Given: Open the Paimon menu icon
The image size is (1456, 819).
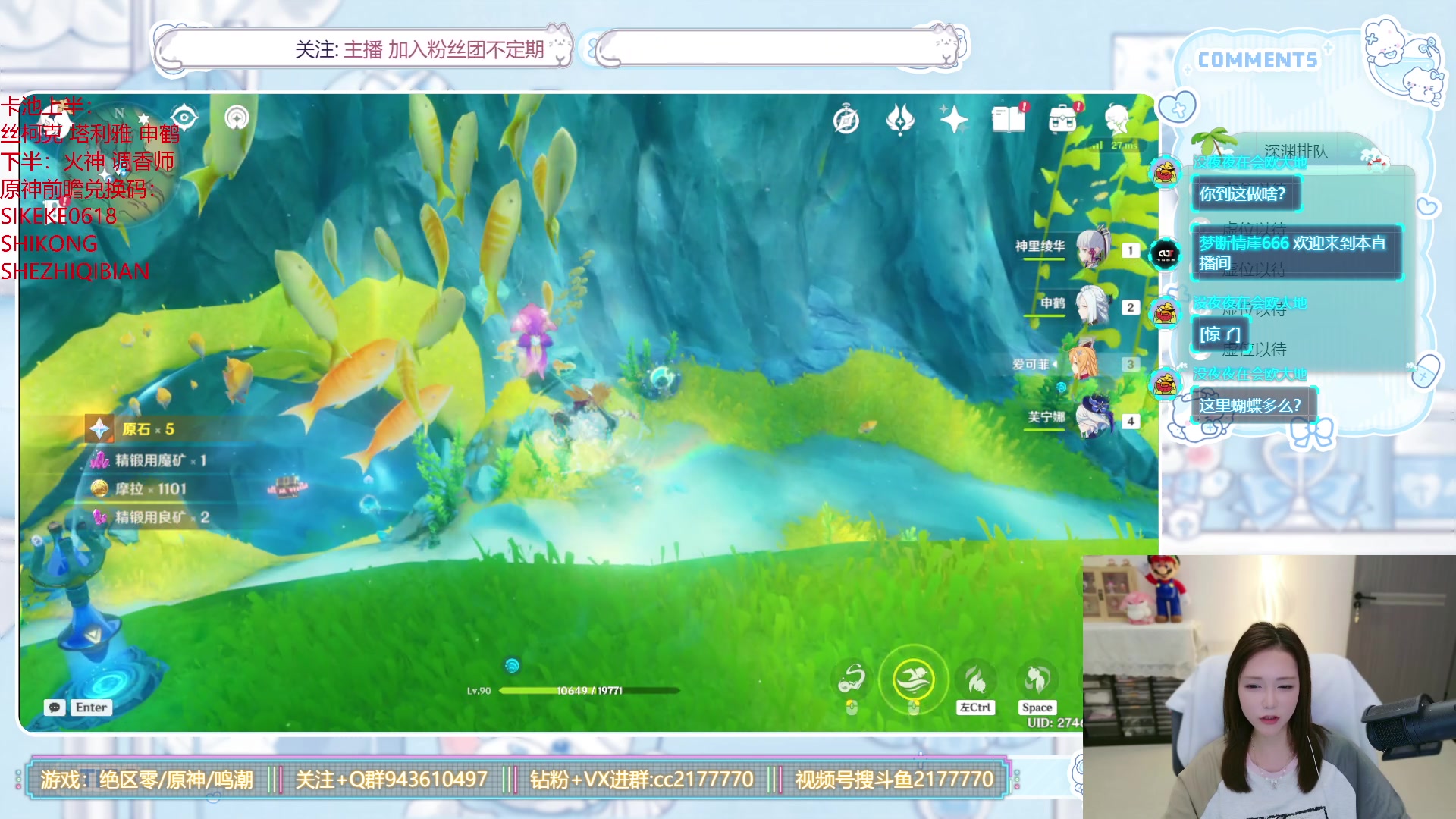Looking at the screenshot, I should pyautogui.click(x=1117, y=118).
